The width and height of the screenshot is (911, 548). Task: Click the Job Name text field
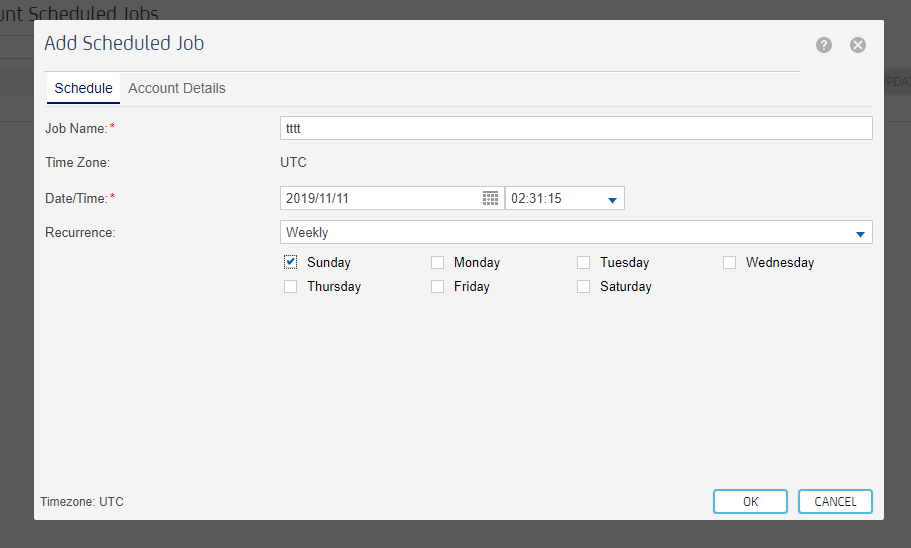click(x=576, y=128)
